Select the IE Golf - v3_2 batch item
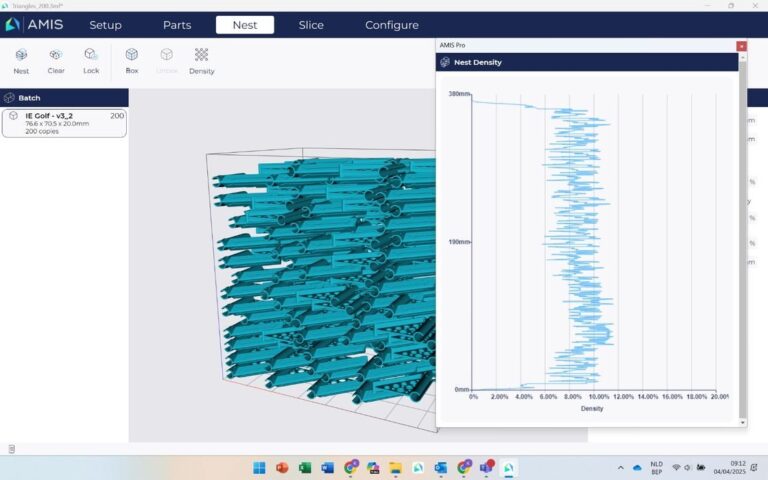Viewport: 768px width, 480px height. [64, 123]
